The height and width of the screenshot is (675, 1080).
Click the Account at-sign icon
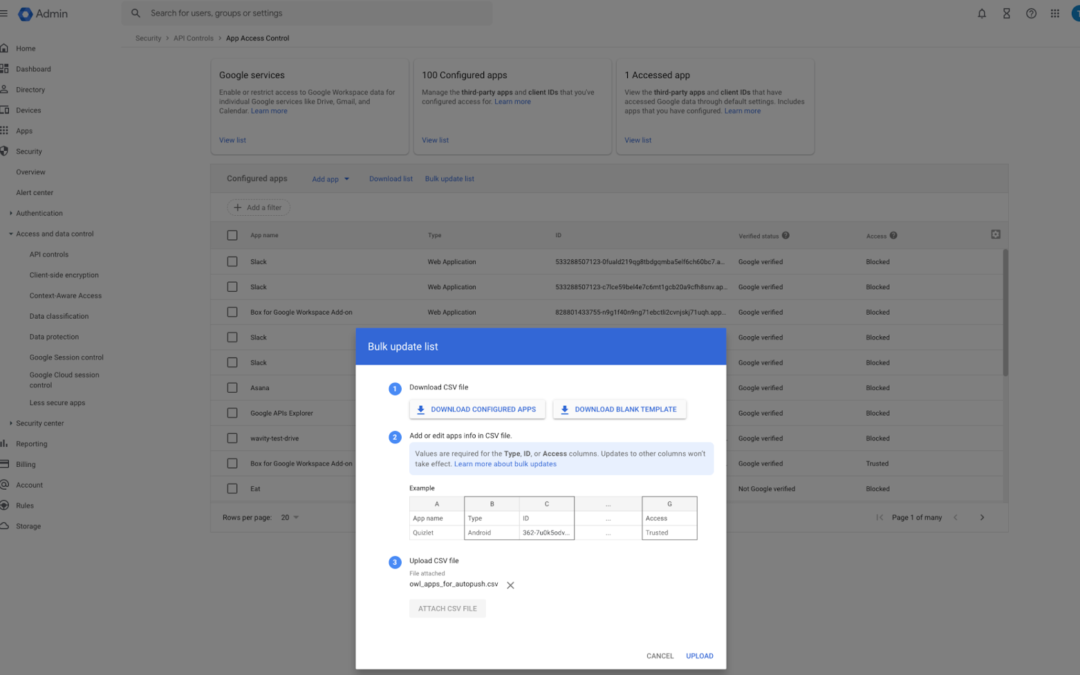tap(4, 485)
